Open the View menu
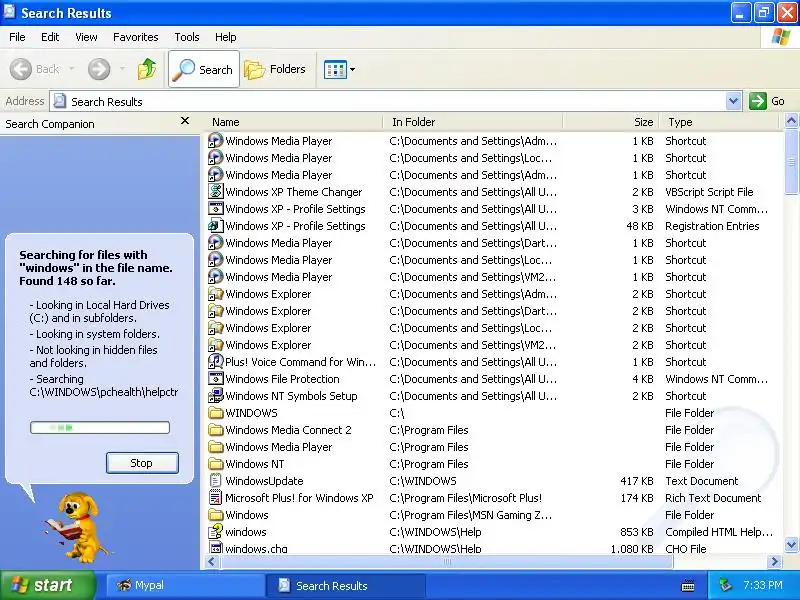 [86, 37]
